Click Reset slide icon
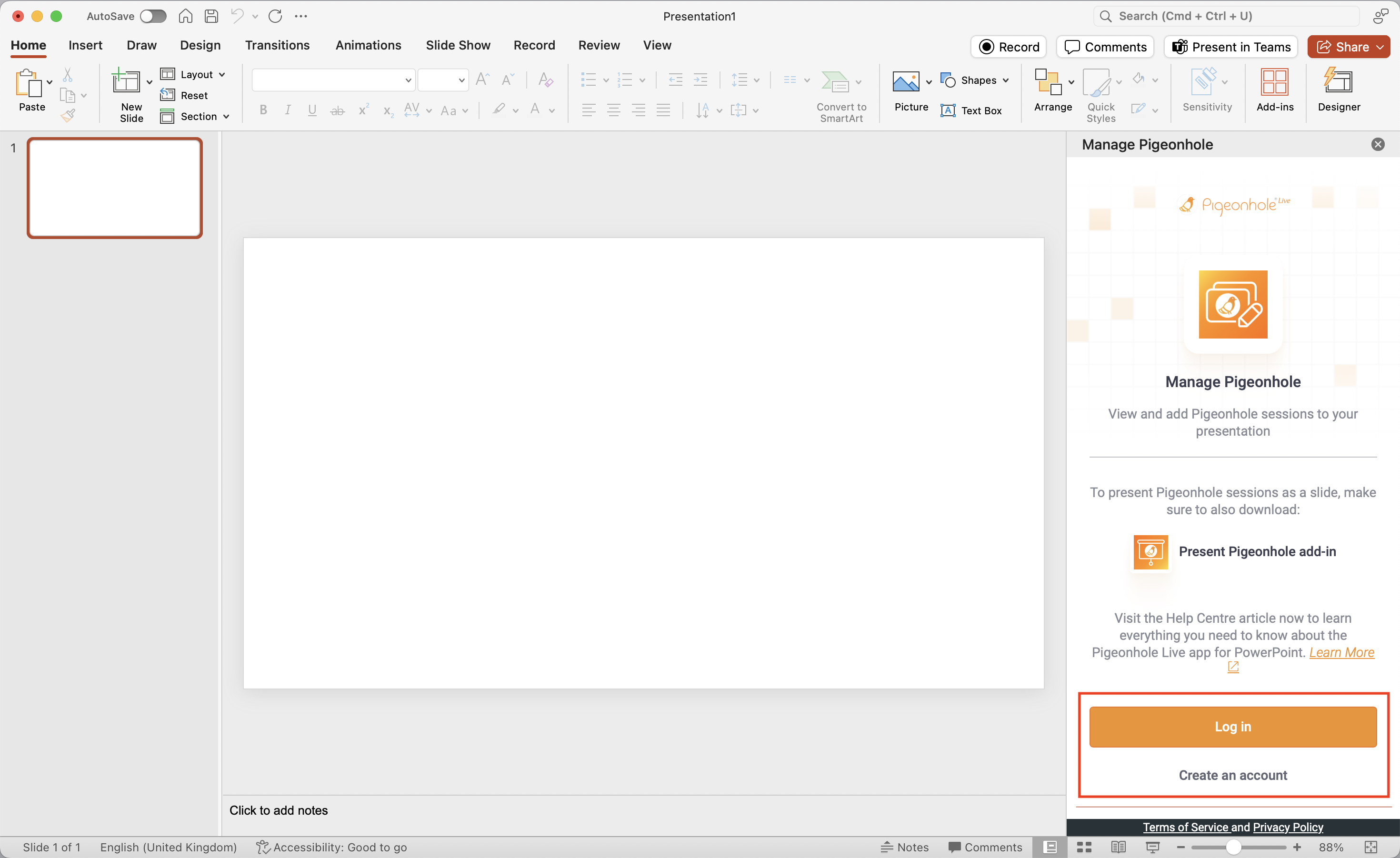Viewport: 1400px width, 858px height. pos(167,95)
